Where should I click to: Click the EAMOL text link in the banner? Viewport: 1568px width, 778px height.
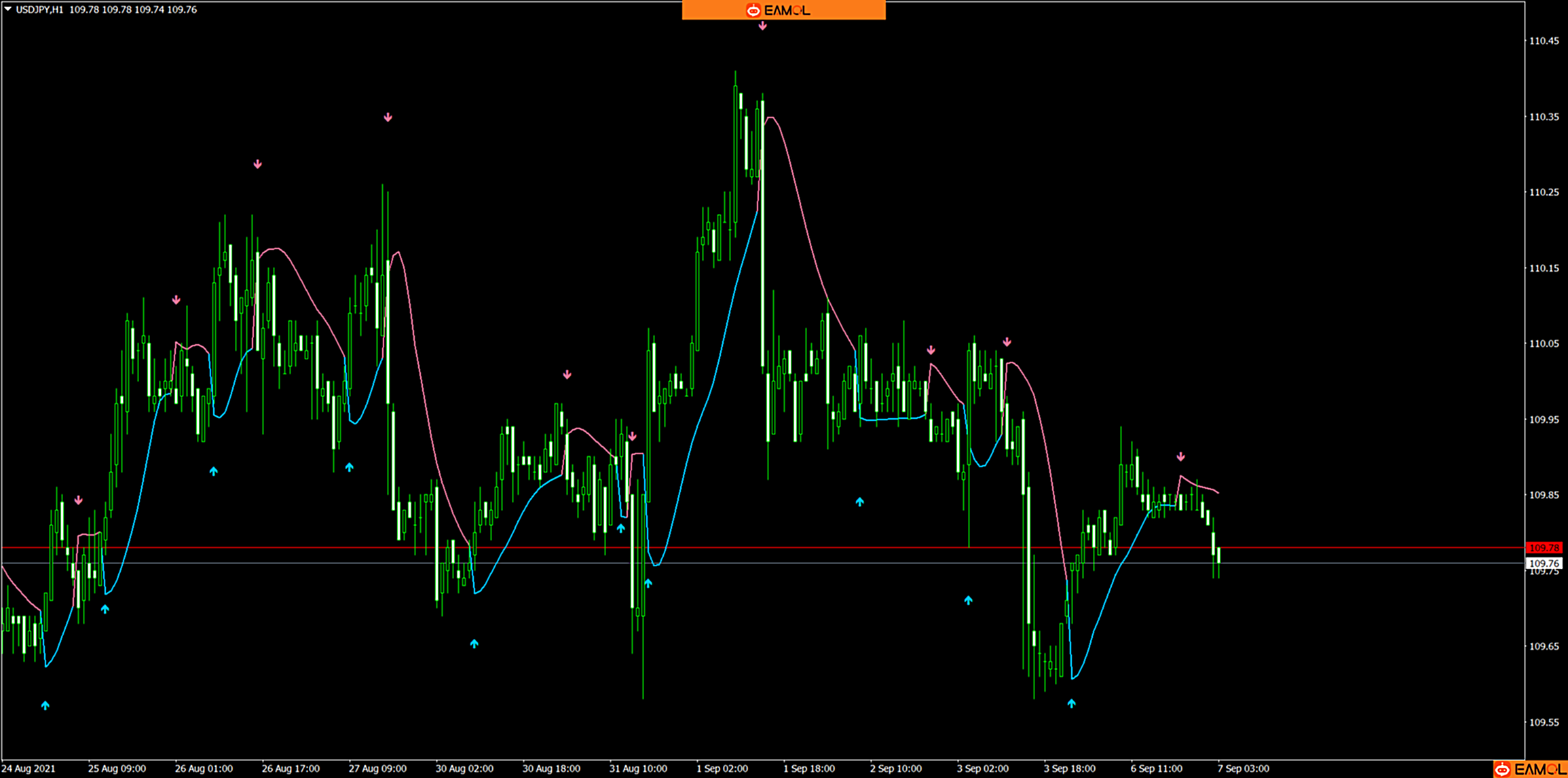pyautogui.click(x=787, y=10)
